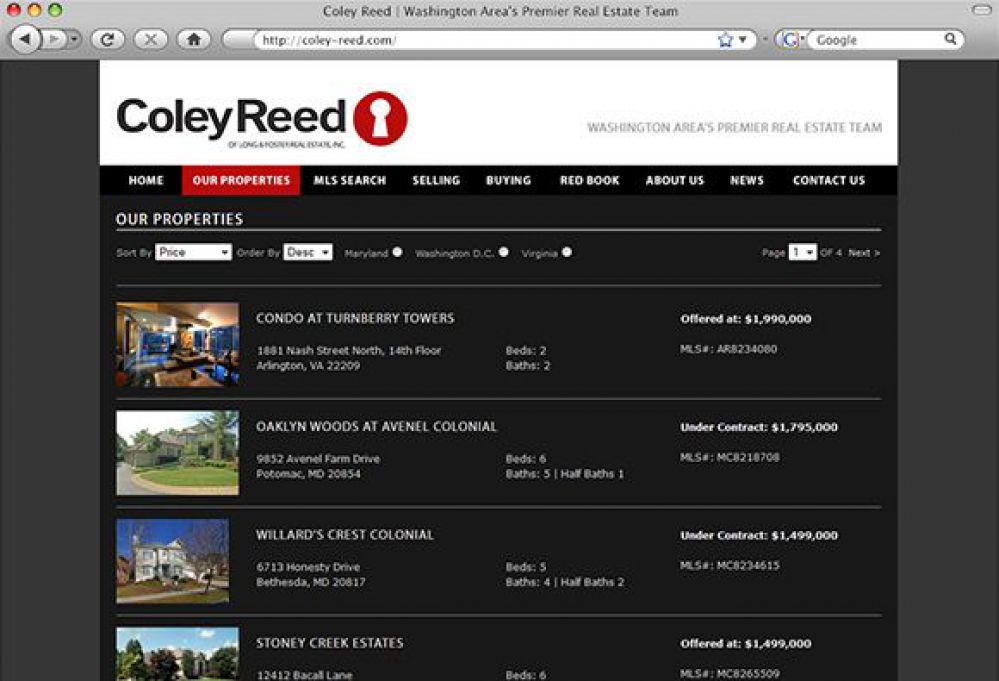Click into the Google search field

pos(878,39)
